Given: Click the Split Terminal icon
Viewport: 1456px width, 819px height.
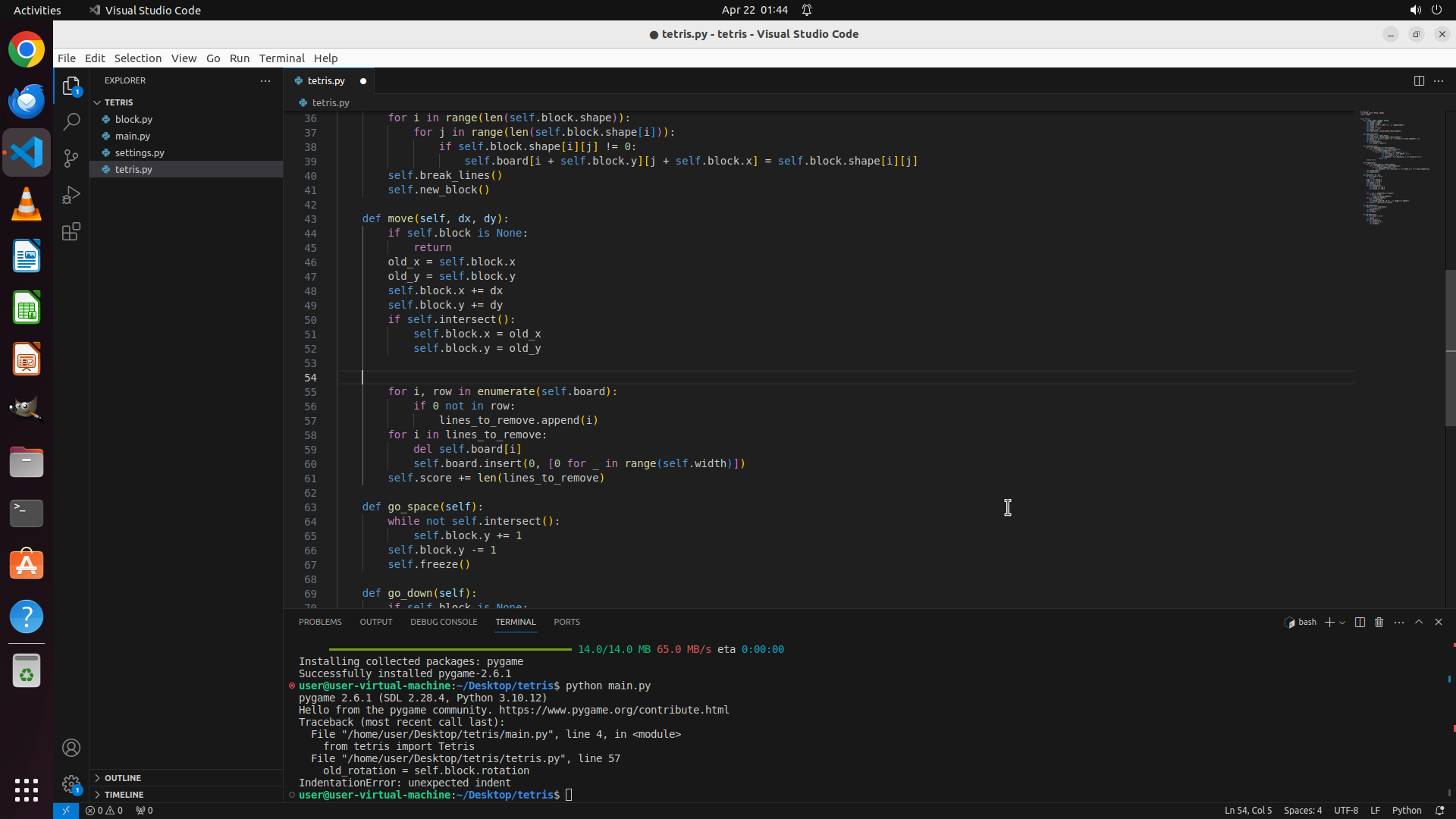Looking at the screenshot, I should pyautogui.click(x=1360, y=622).
